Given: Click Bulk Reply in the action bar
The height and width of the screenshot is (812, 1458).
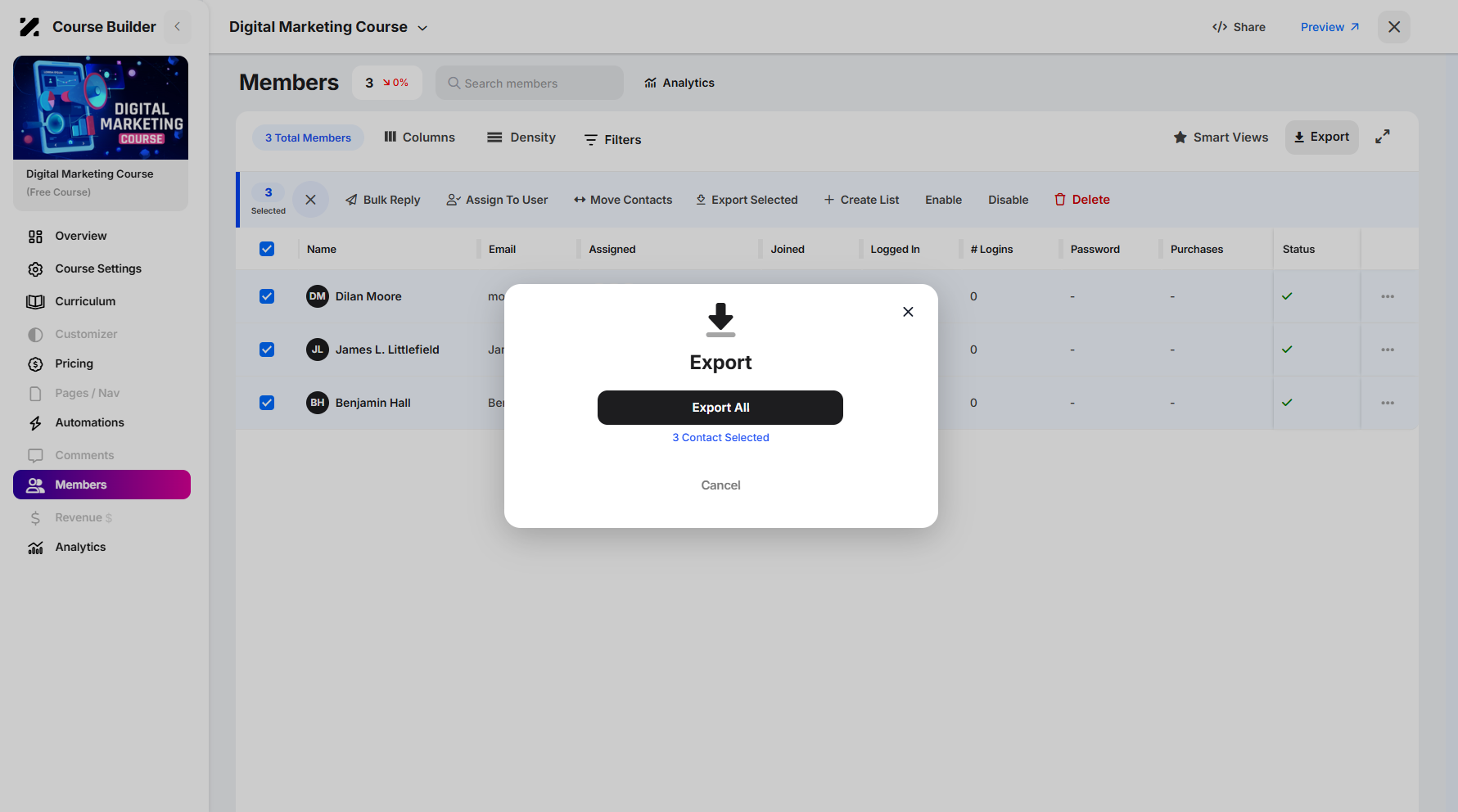Looking at the screenshot, I should click(382, 200).
